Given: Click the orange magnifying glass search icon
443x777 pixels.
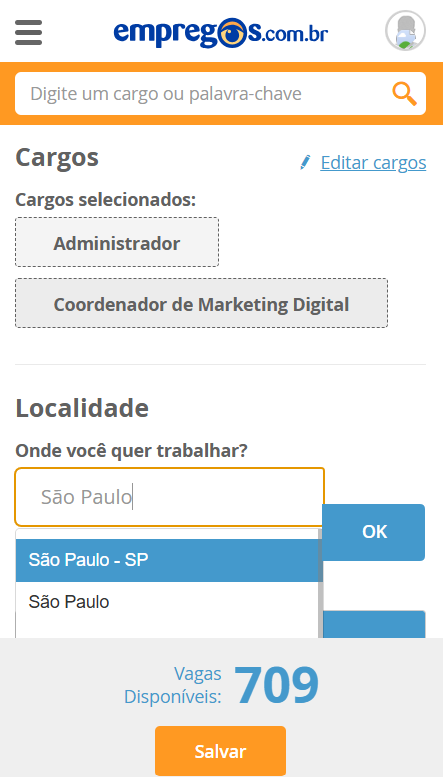Looking at the screenshot, I should (x=404, y=93).
